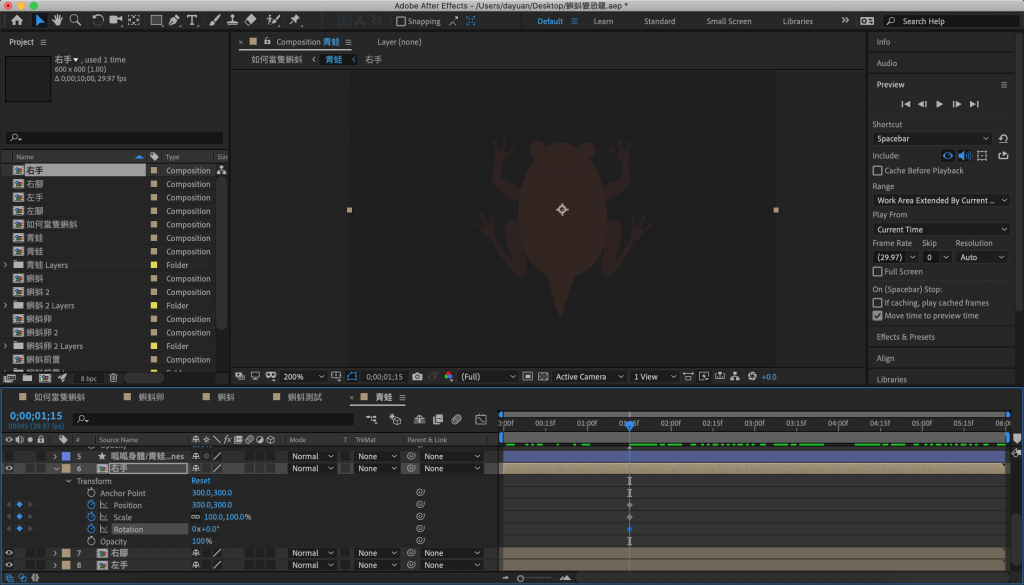Click the timeline zoom slider handle

click(520, 578)
